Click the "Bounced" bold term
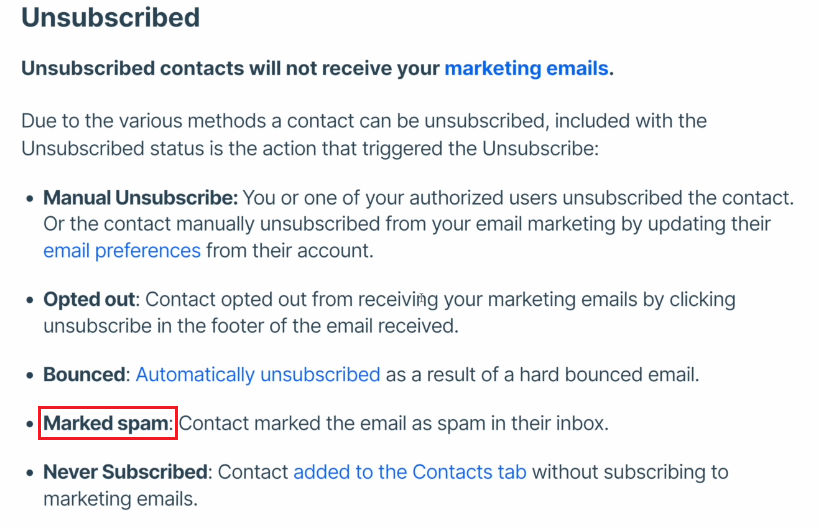 [x=84, y=375]
